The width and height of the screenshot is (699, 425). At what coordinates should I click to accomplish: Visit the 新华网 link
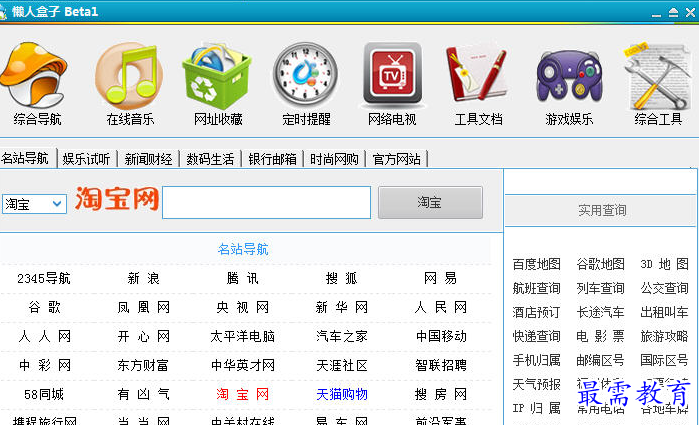[x=341, y=307]
